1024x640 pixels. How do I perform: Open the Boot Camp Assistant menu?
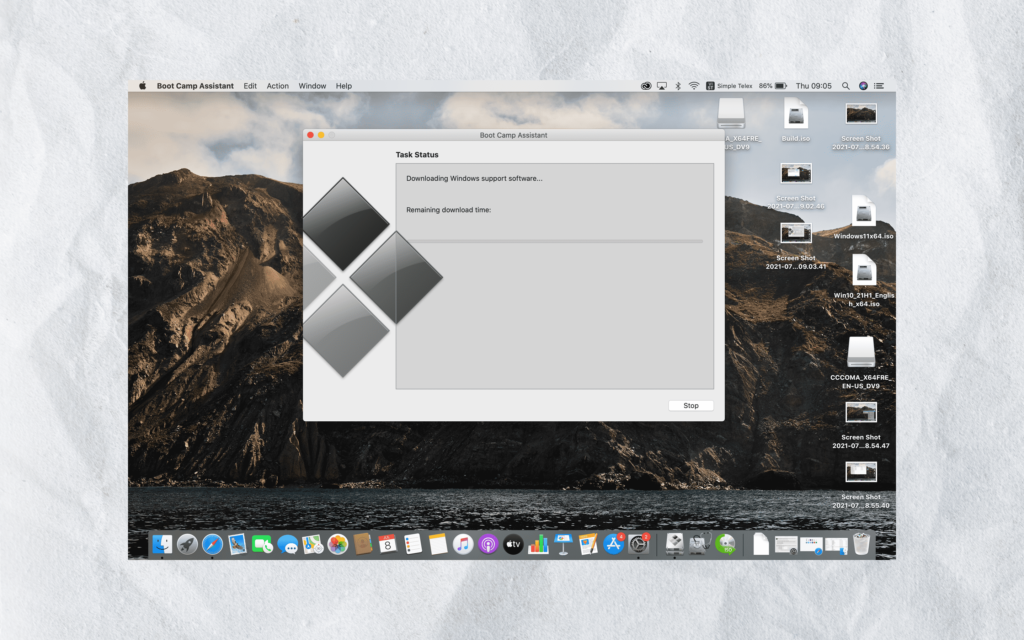195,86
